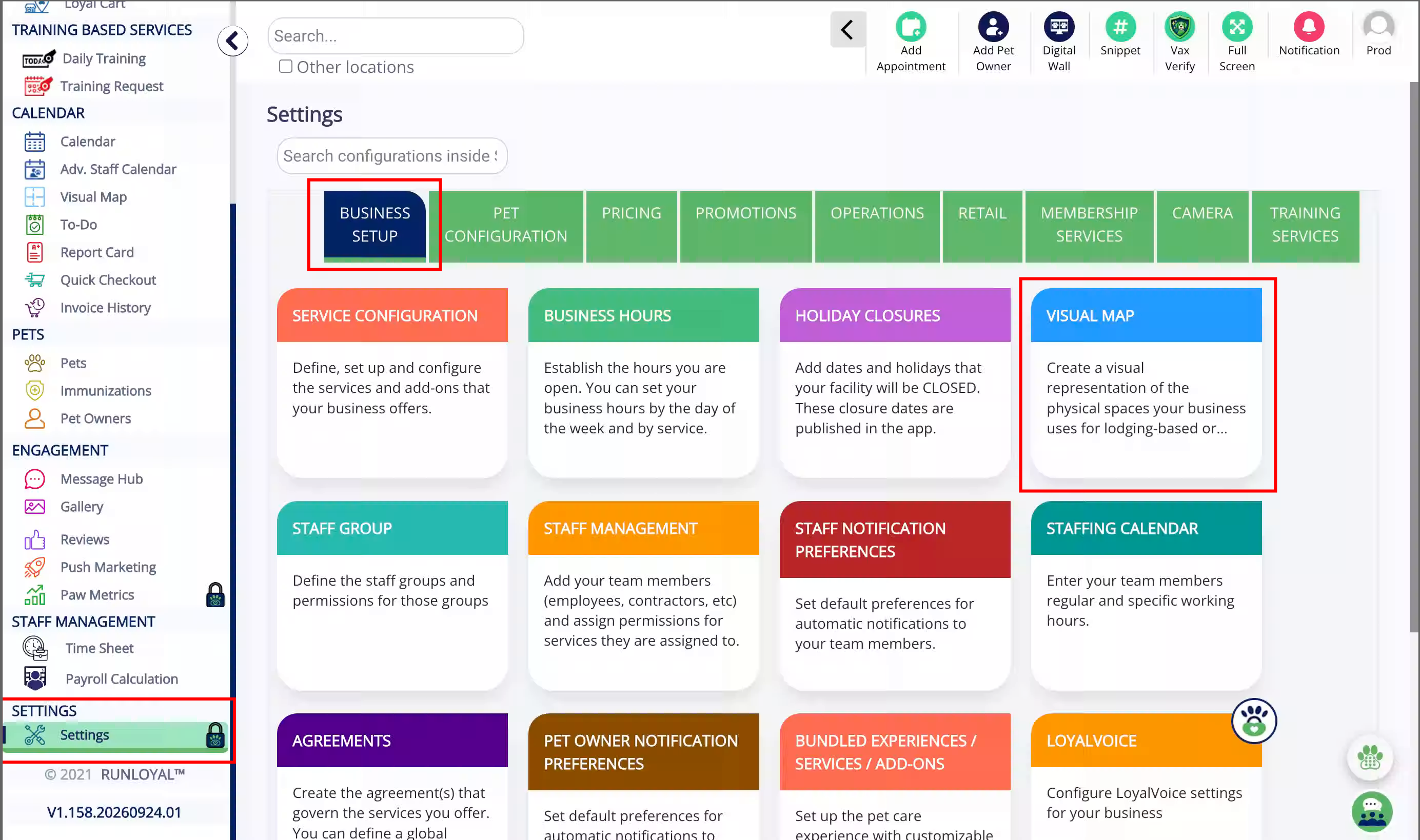
Task: Open Calendar in the sidebar
Action: (x=87, y=142)
